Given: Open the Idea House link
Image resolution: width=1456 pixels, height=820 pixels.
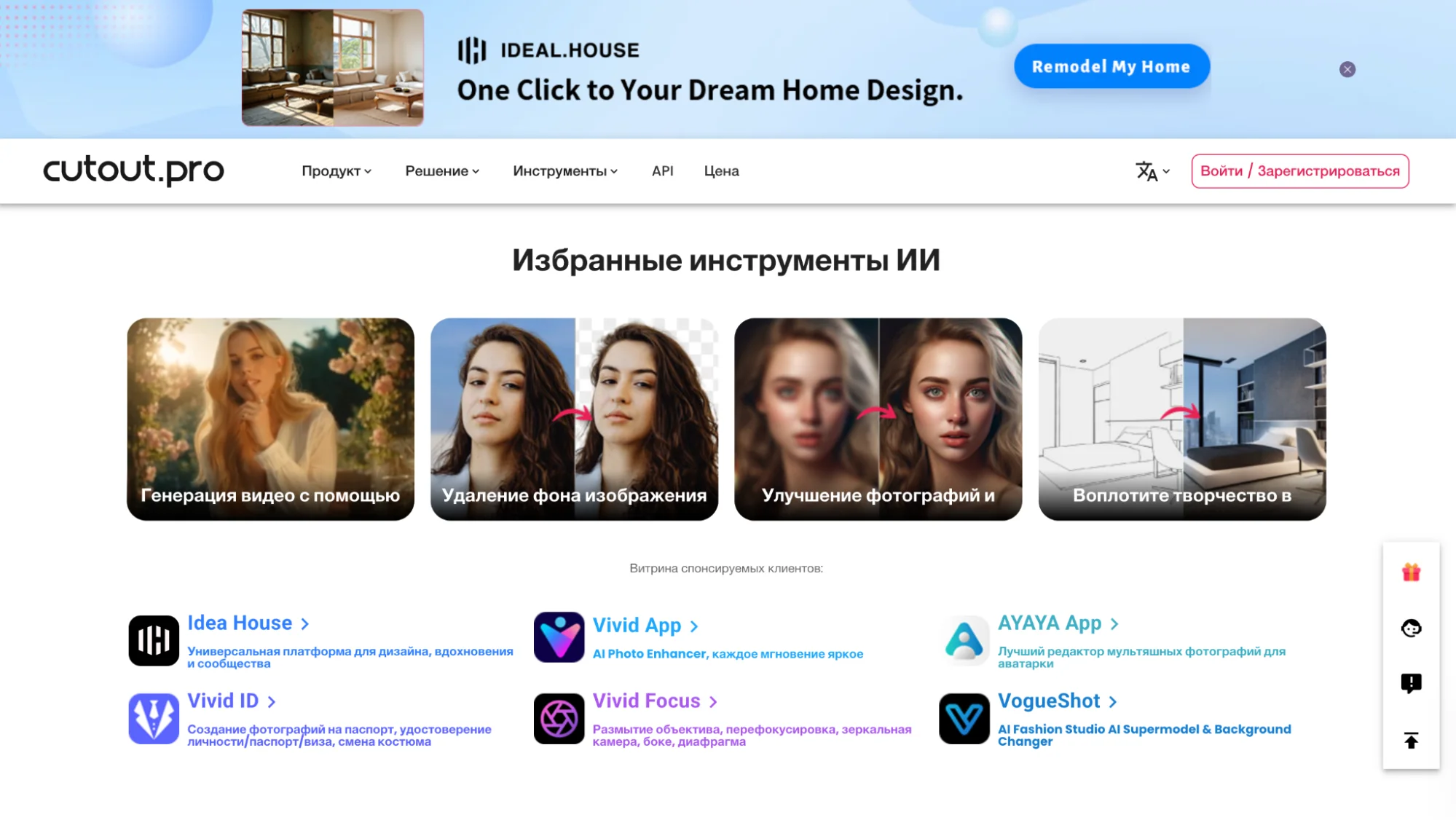Looking at the screenshot, I should [248, 623].
